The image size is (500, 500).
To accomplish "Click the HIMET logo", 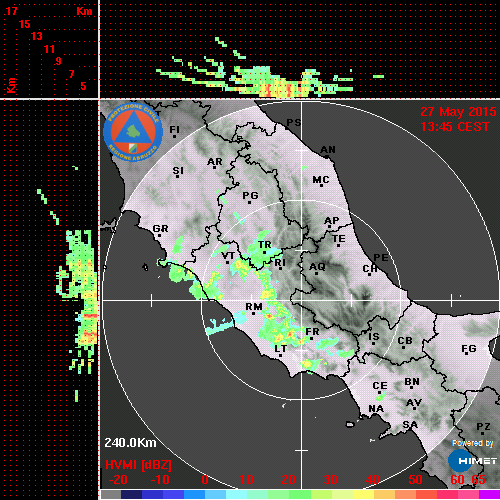I will pyautogui.click(x=472, y=461).
